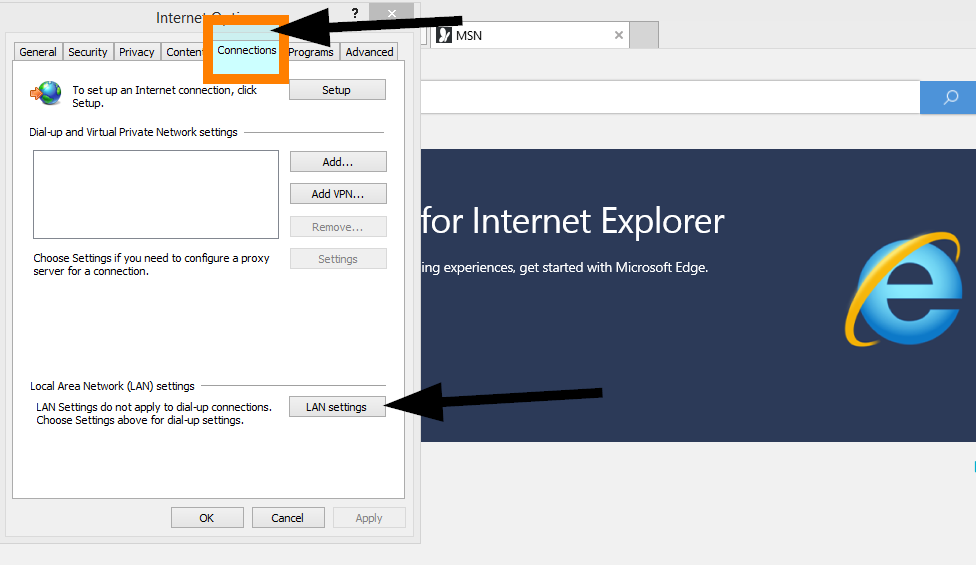This screenshot has height=565, width=976.
Task: Click 'get started with Microsoft Edge' text
Action: (x=614, y=268)
